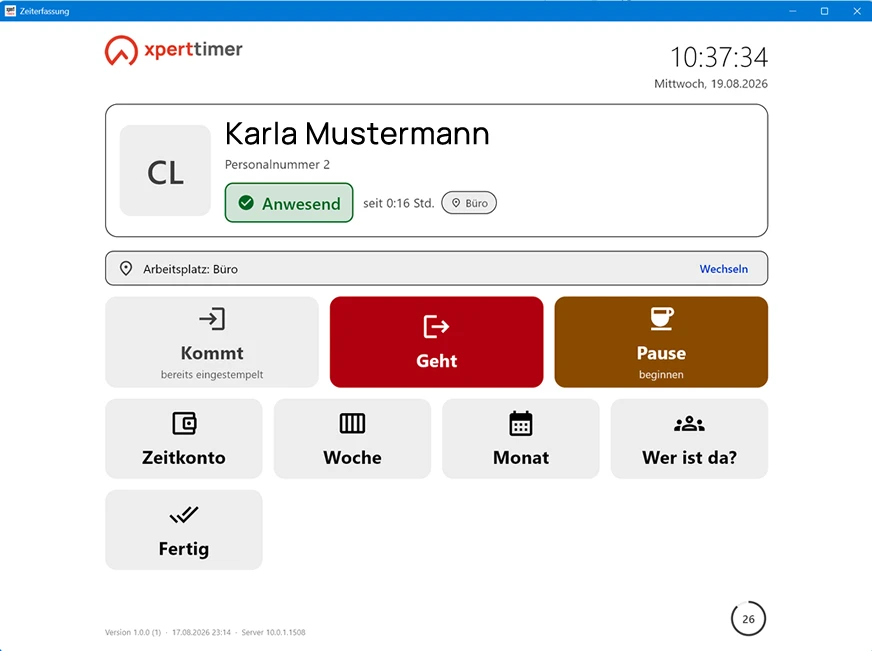Click the Wechseln link to change workplace
The height and width of the screenshot is (651, 872).
click(x=724, y=269)
